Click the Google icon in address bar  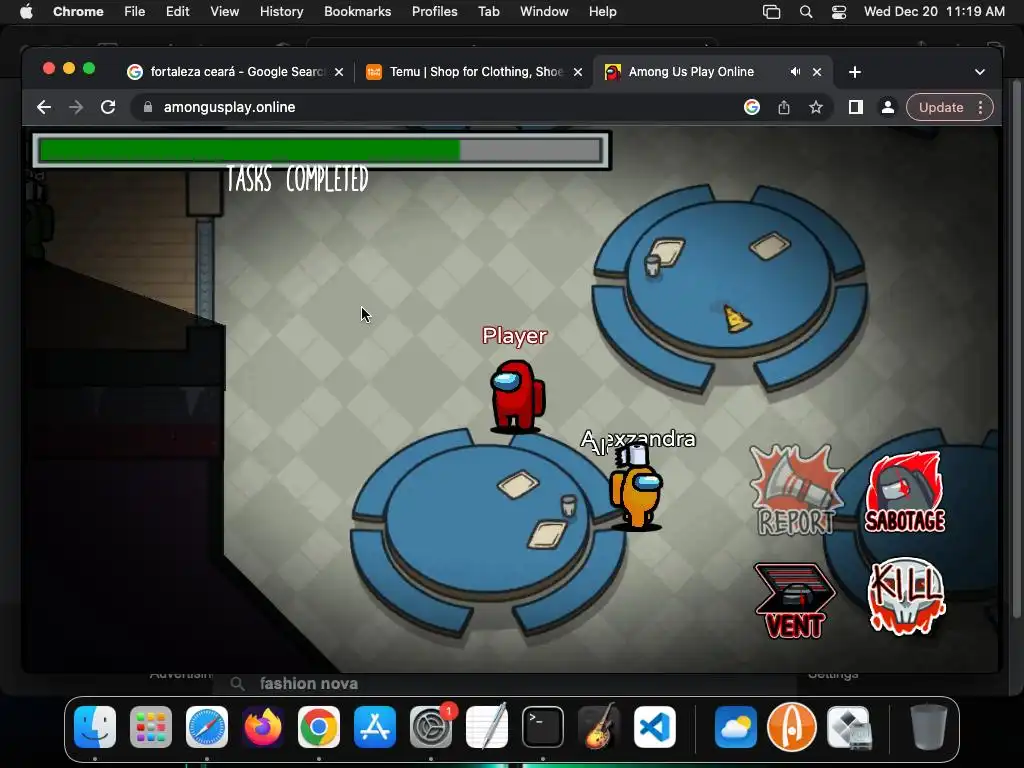point(752,107)
